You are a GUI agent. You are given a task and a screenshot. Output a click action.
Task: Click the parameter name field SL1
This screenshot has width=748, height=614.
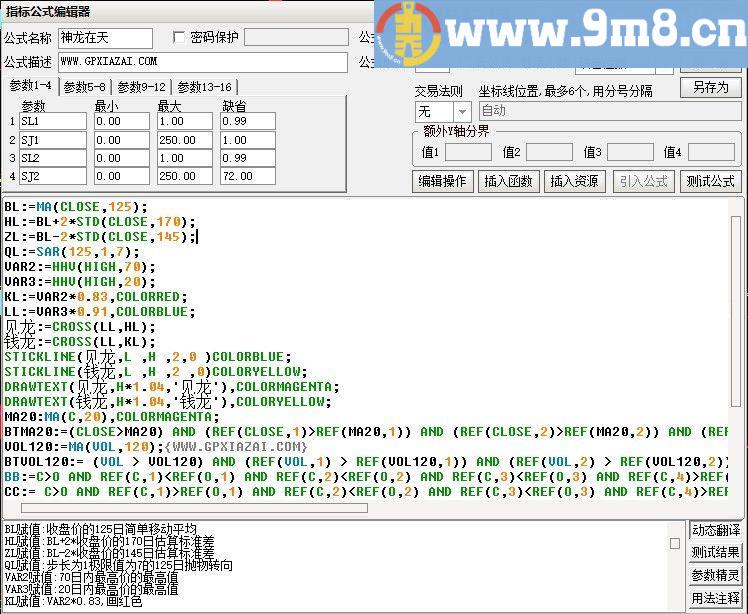(x=53, y=121)
